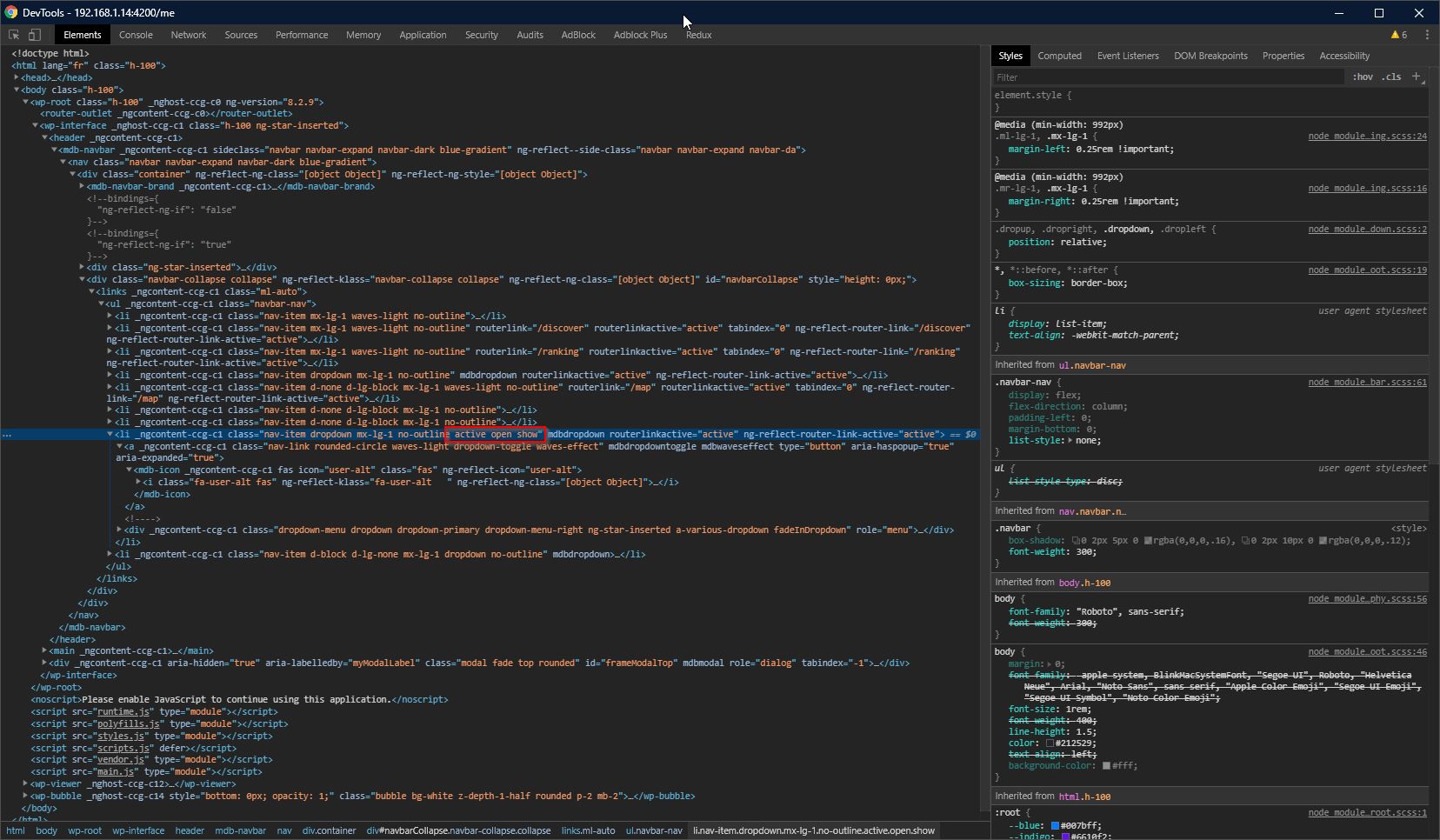
Task: Open the DevTools three-dot customize menu
Action: tap(1427, 35)
